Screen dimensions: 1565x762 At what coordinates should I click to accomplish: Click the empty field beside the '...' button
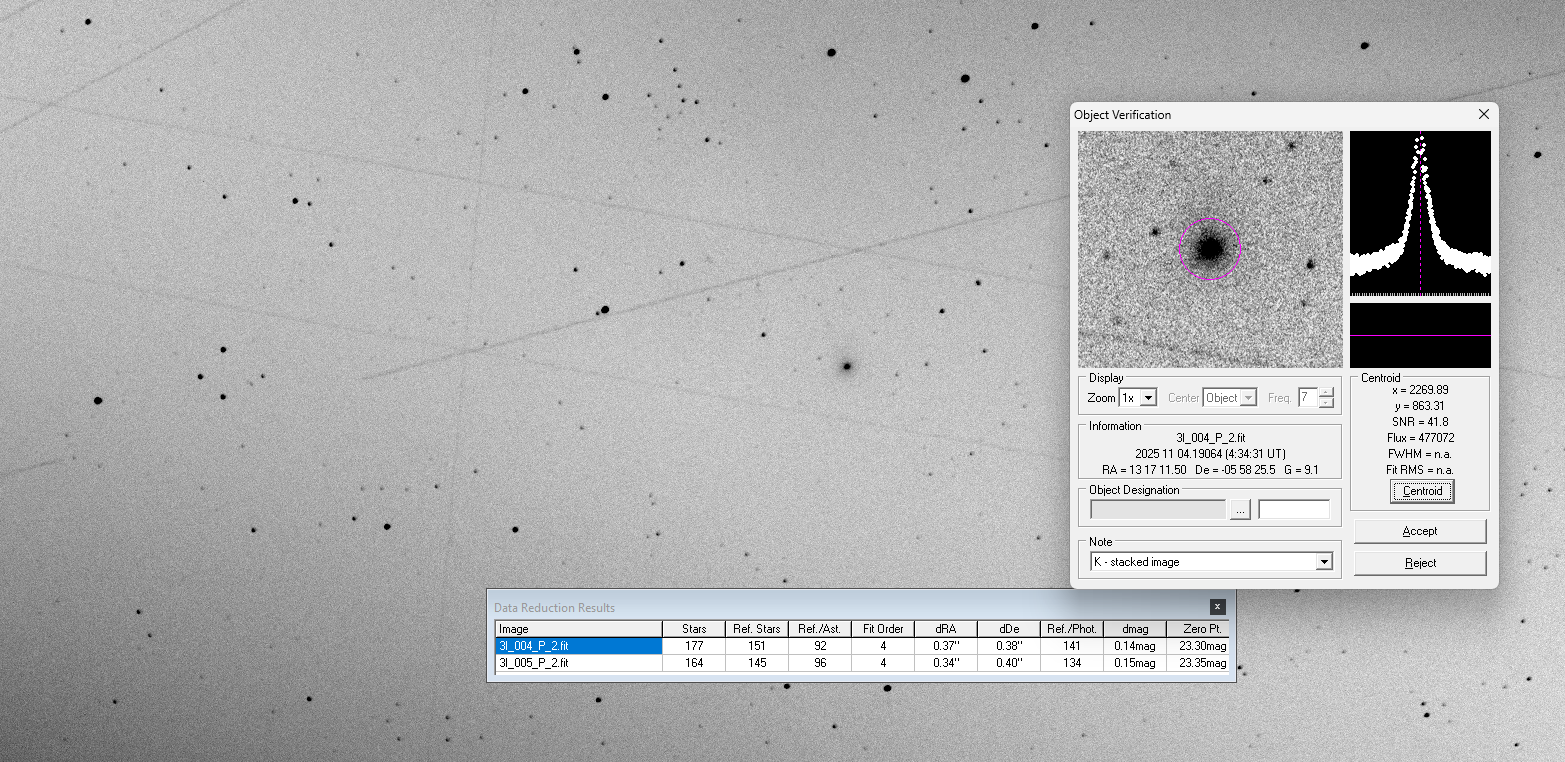coord(1294,510)
